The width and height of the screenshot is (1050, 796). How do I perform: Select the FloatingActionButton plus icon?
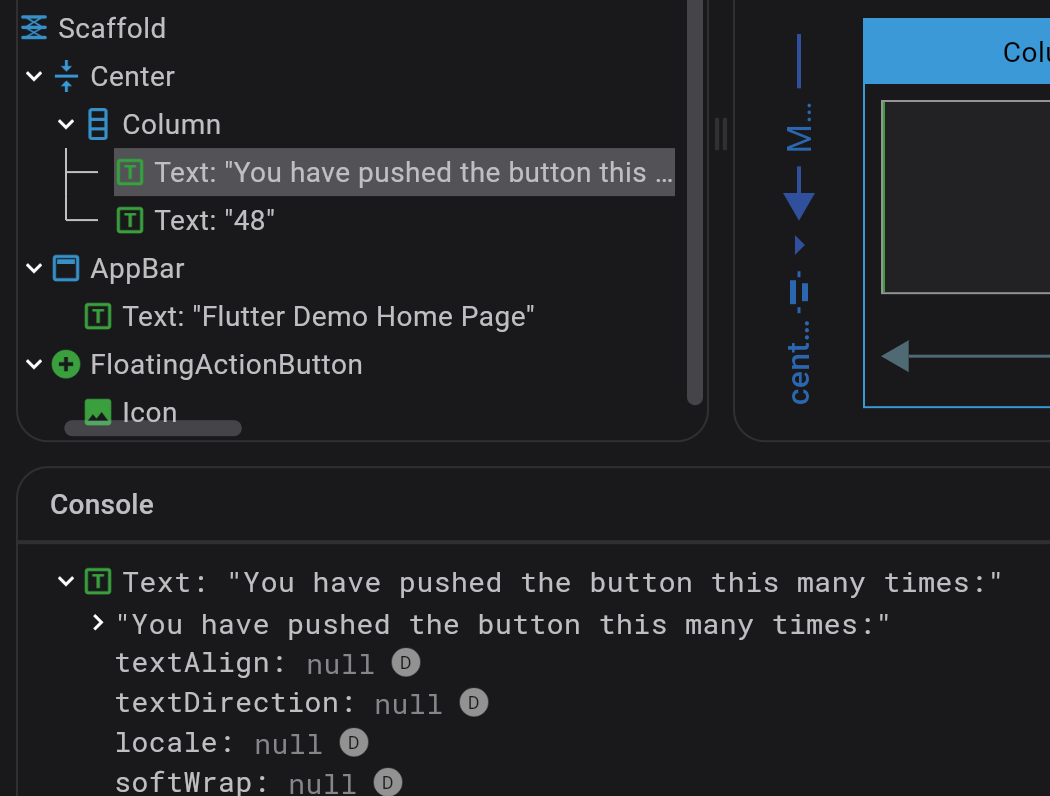[x=65, y=364]
